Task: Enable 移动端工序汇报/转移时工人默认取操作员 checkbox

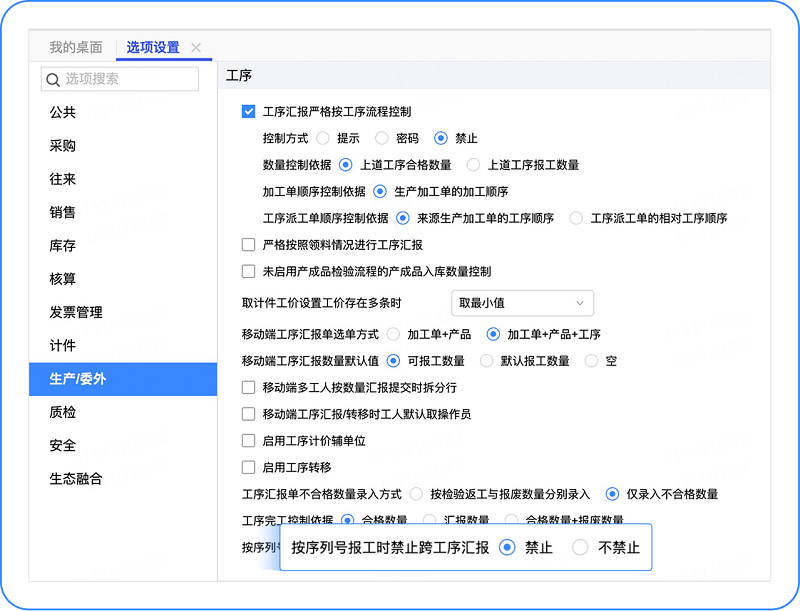Action: [248, 414]
